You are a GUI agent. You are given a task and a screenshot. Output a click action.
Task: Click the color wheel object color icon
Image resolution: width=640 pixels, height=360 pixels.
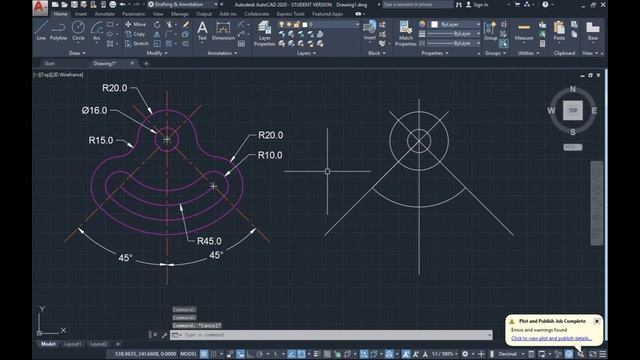pos(422,24)
